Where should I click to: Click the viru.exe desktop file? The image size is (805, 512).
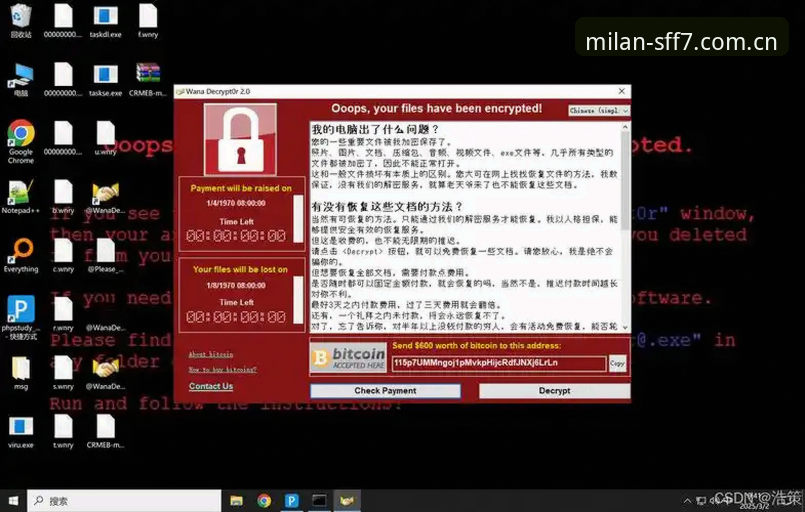21,431
